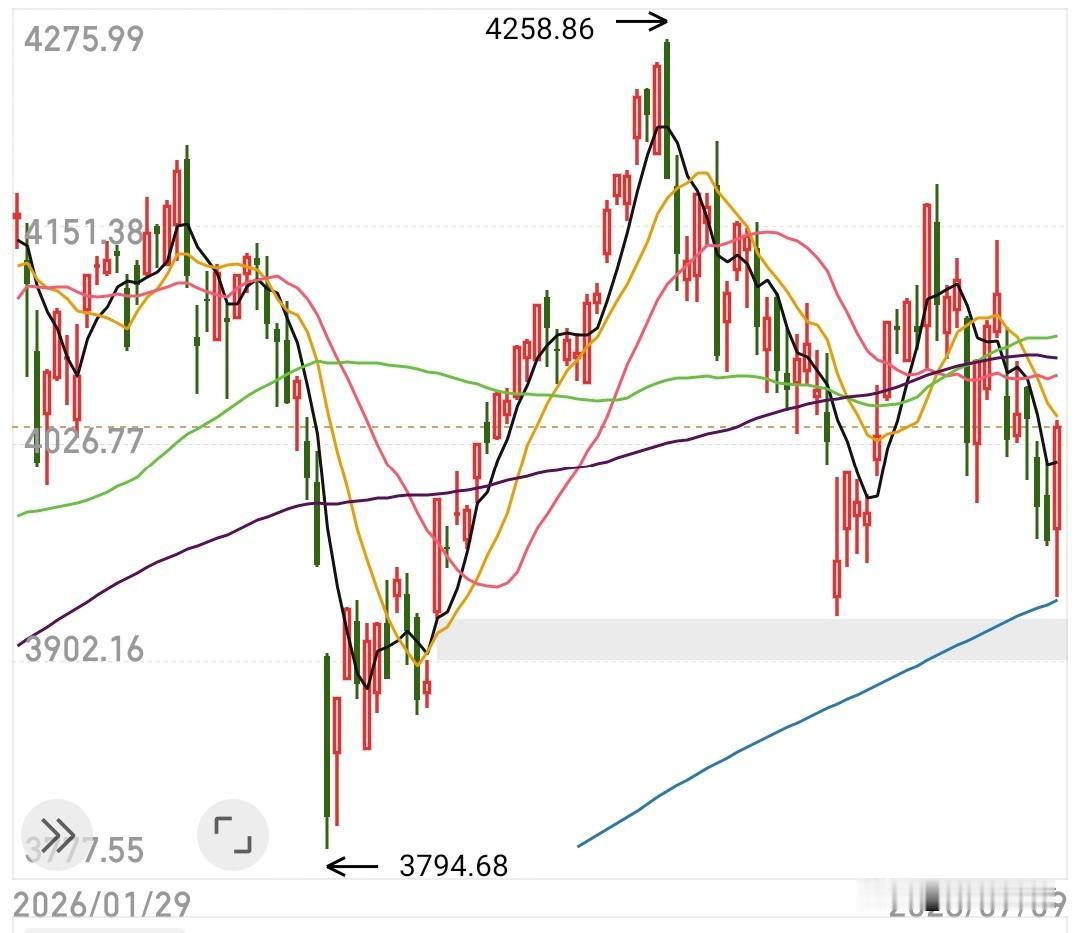Screen dimensions: 1080x933
Task: Click the arrow pointing to the 4258.86 high
Action: [x=641, y=22]
